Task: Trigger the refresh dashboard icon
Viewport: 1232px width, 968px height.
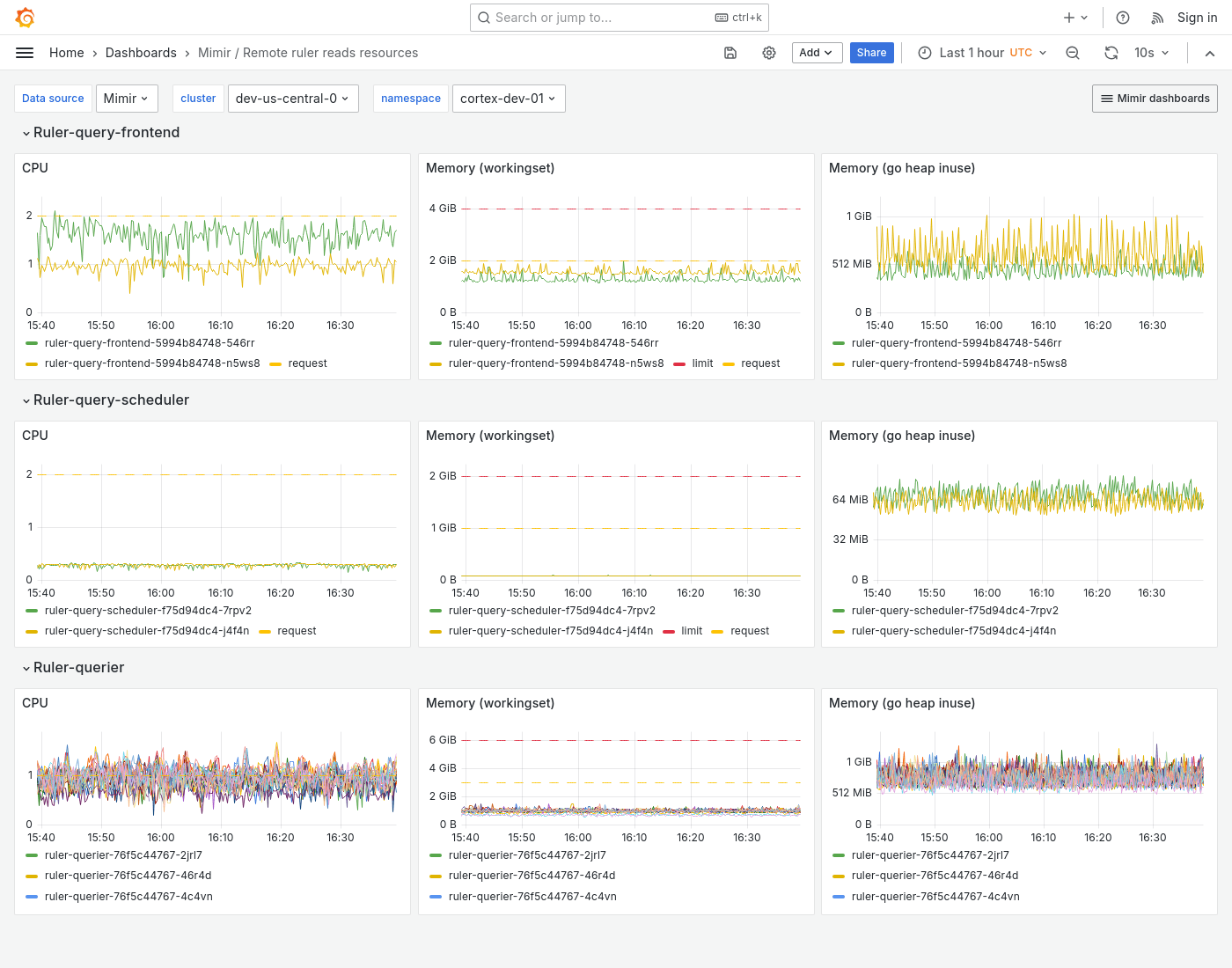Action: coord(1111,53)
